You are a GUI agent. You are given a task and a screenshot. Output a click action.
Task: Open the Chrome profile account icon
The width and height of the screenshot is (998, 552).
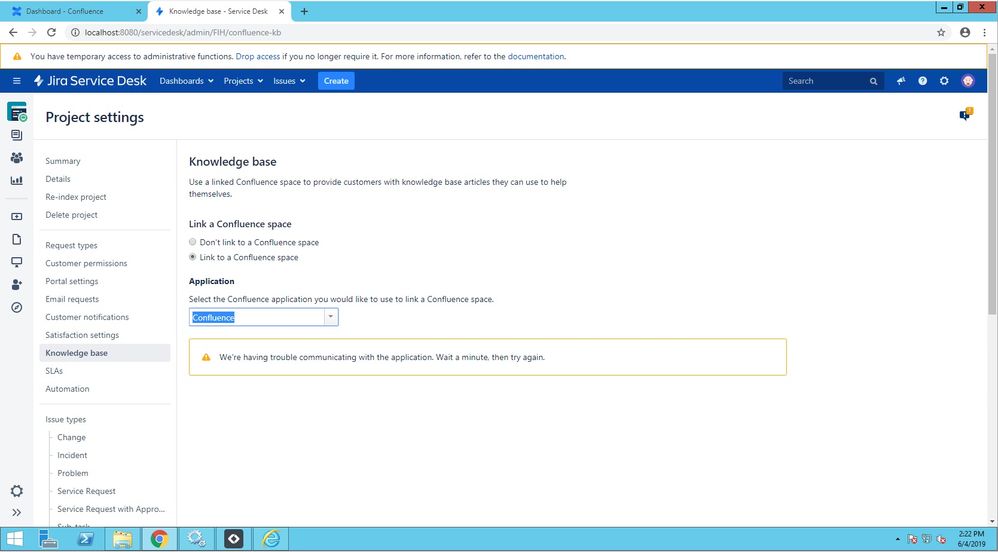point(965,32)
